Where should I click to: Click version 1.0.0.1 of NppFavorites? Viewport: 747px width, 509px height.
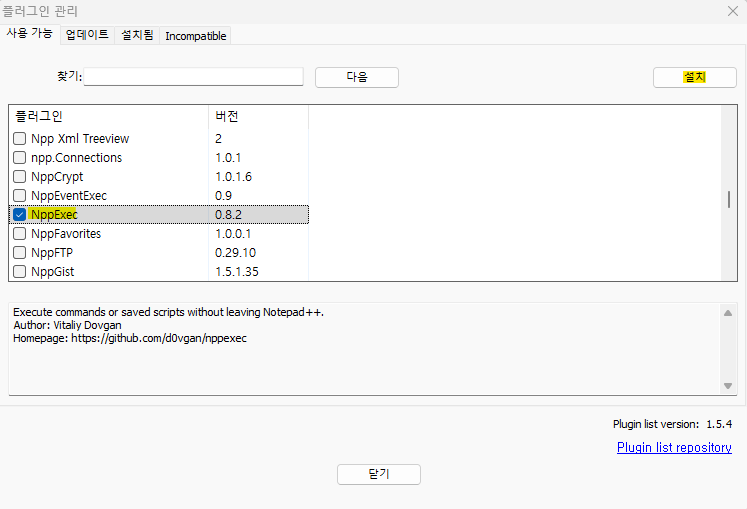(233, 234)
